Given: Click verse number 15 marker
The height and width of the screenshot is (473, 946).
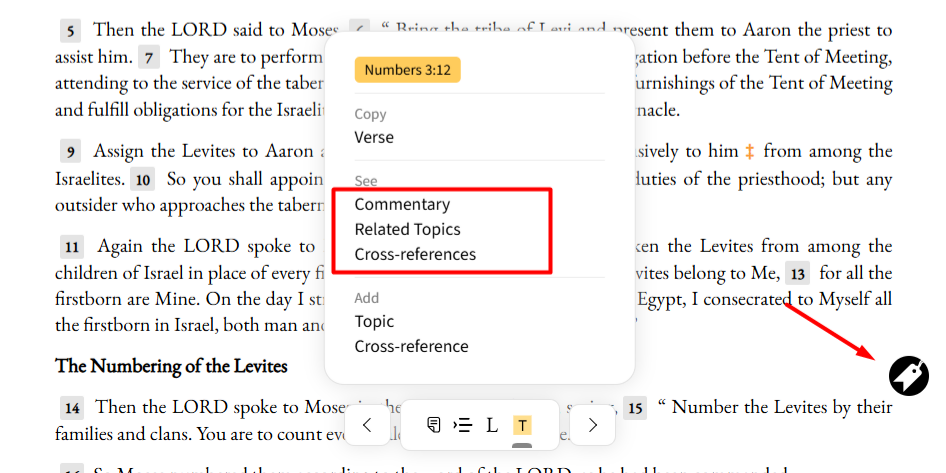Looking at the screenshot, I should coord(635,408).
